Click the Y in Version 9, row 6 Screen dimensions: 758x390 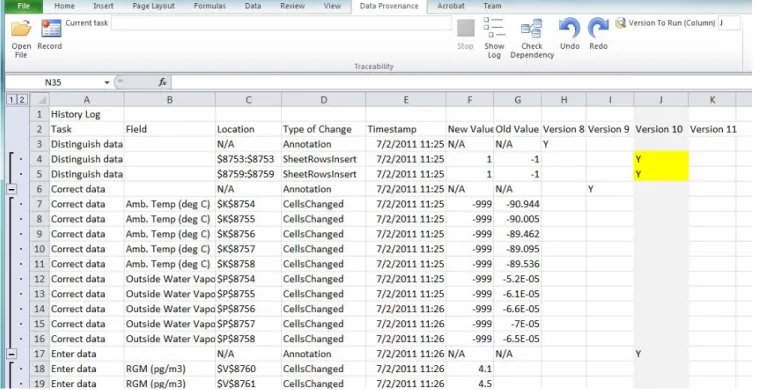pos(610,189)
